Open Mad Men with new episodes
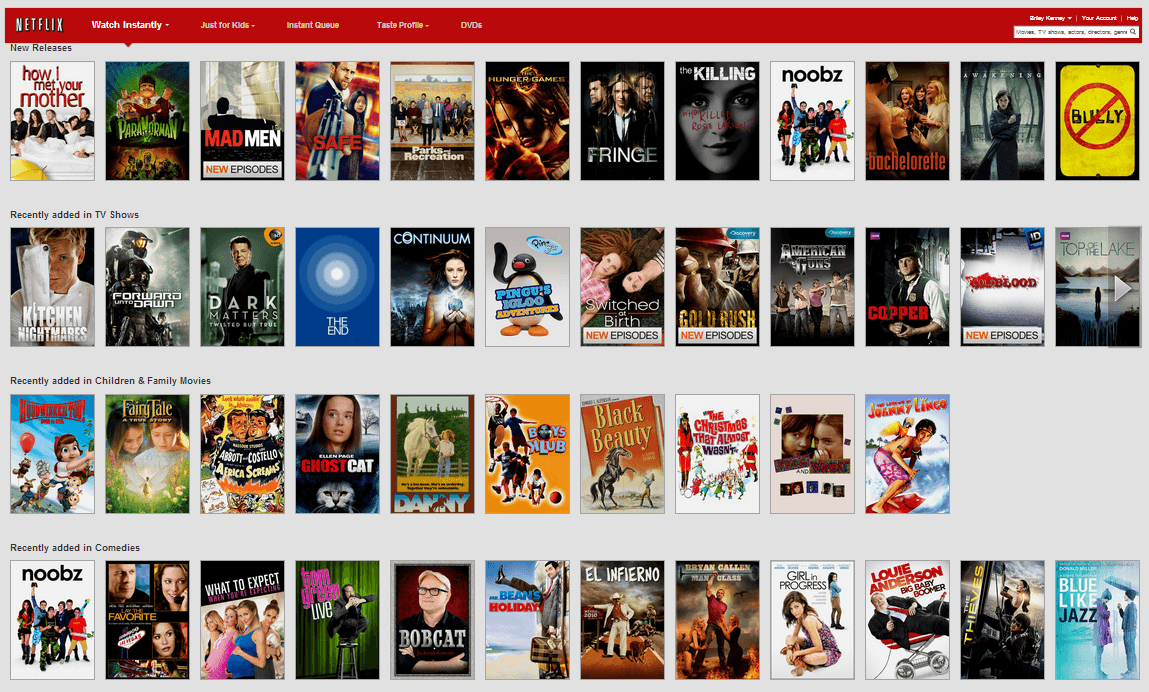The width and height of the screenshot is (1149, 692). [x=242, y=120]
